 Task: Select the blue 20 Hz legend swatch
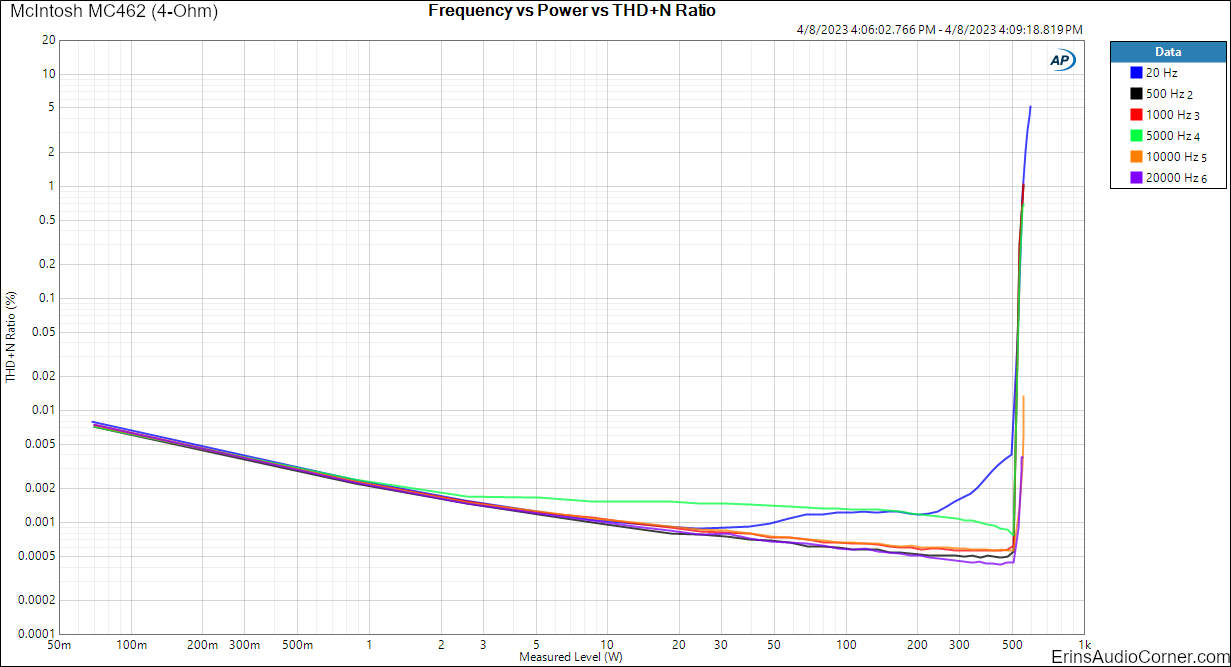coord(1136,73)
